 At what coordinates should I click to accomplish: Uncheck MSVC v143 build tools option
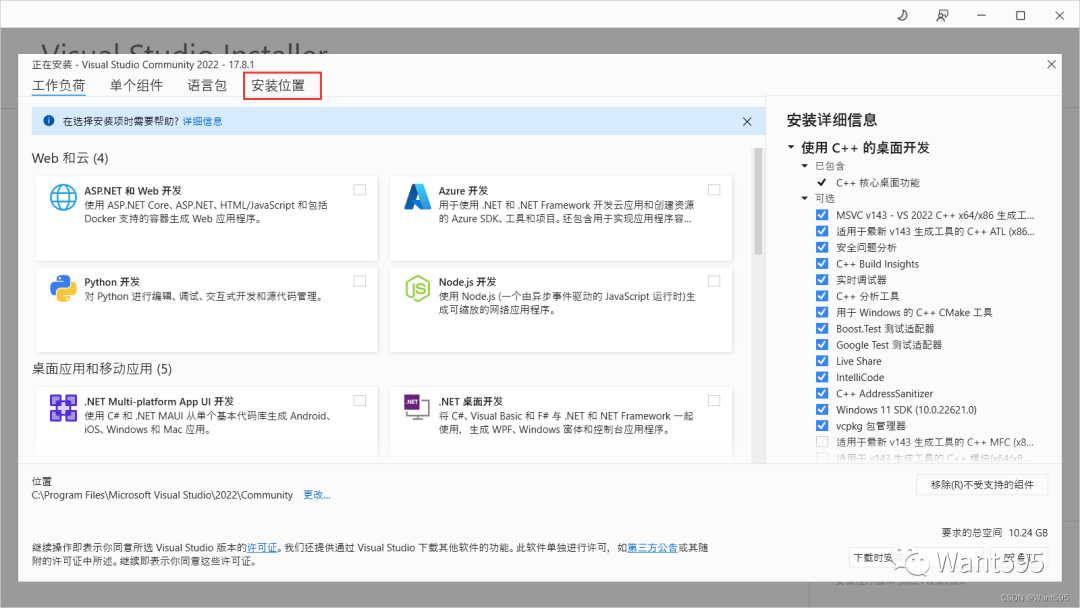click(822, 215)
